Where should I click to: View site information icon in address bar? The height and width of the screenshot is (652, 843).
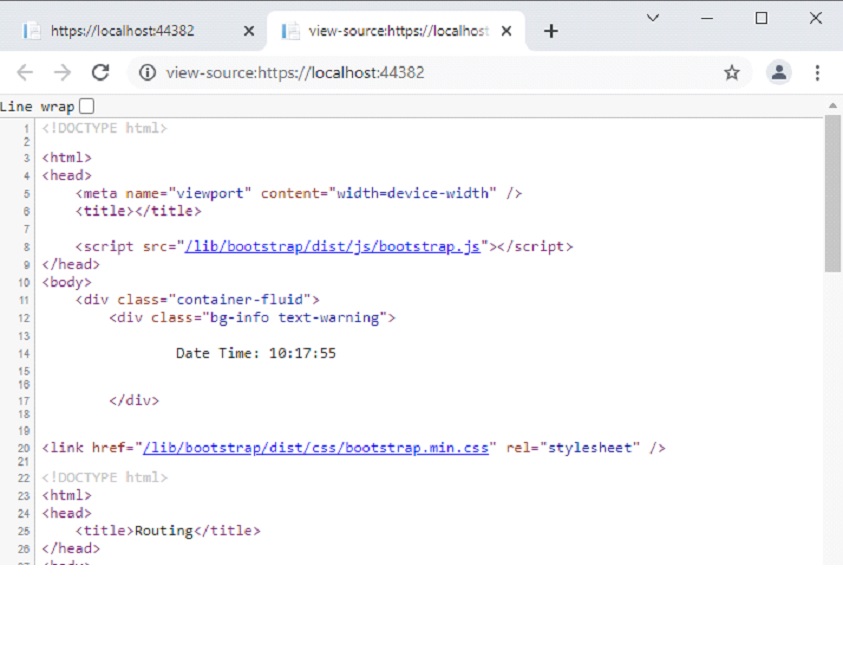tap(147, 73)
